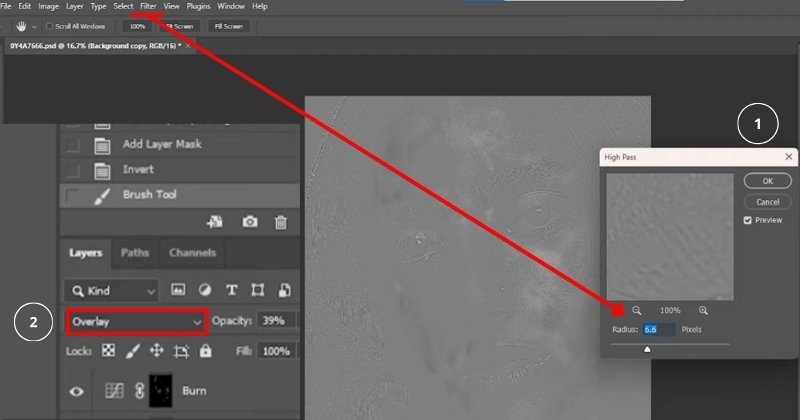The height and width of the screenshot is (420, 800).
Task: Create new document from current state
Action: pyautogui.click(x=215, y=222)
